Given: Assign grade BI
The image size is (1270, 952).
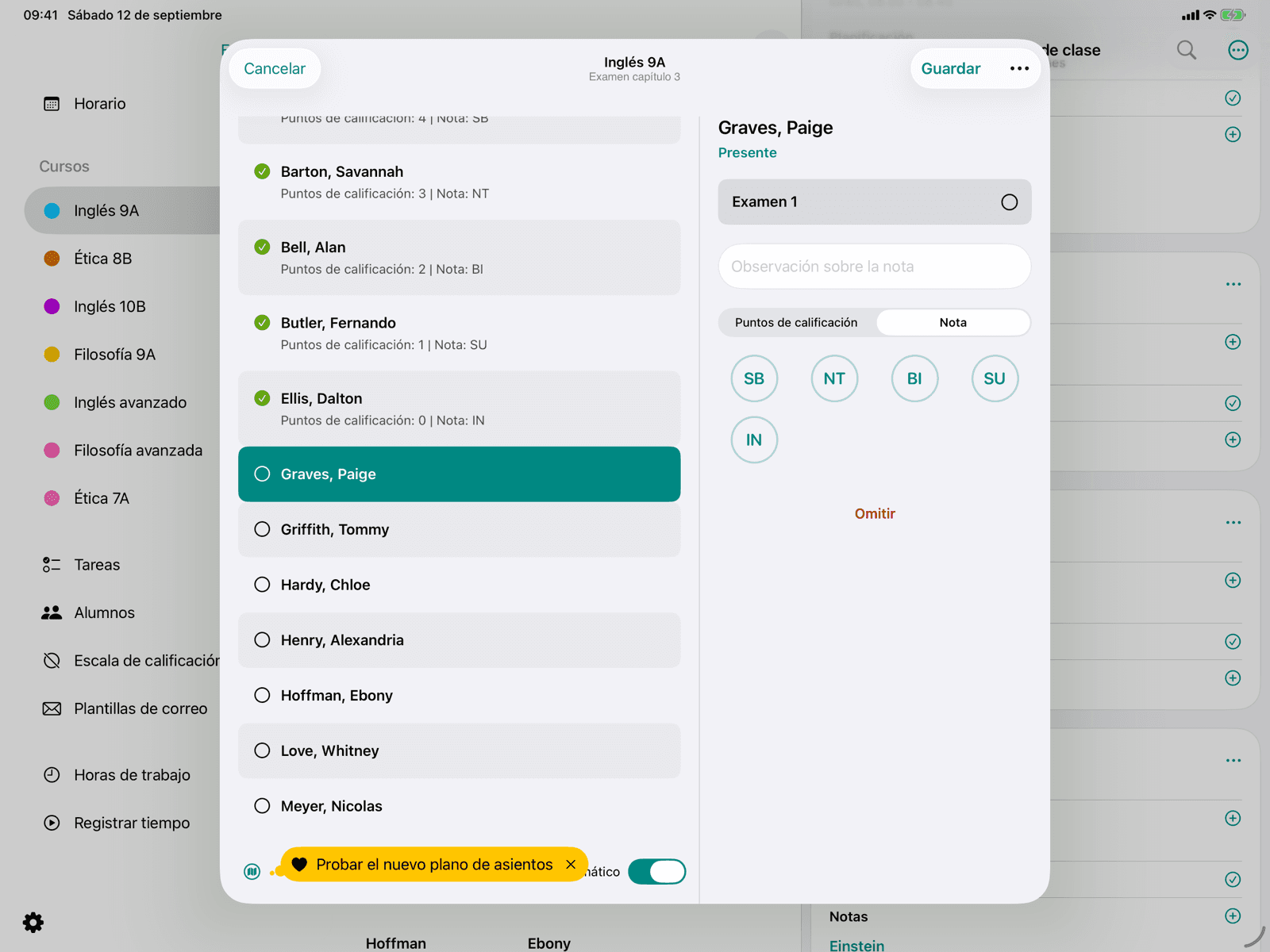Looking at the screenshot, I should tap(914, 379).
